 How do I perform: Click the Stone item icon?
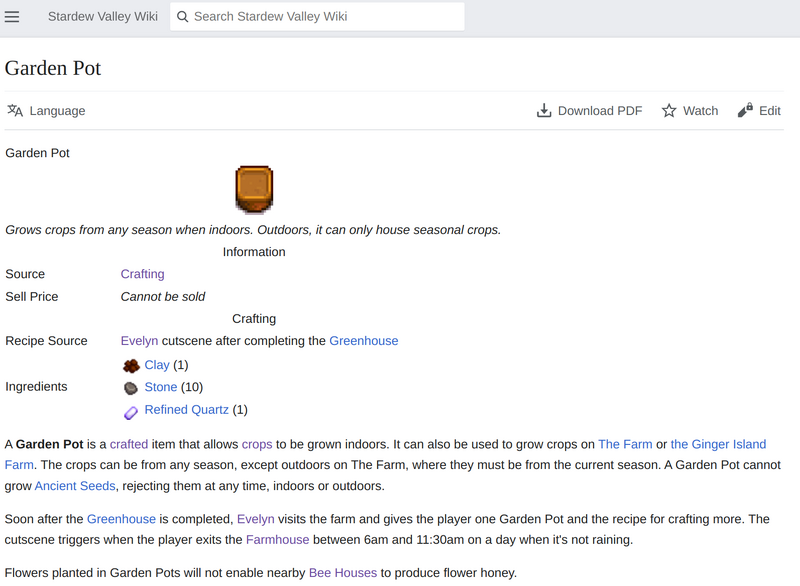(x=131, y=388)
